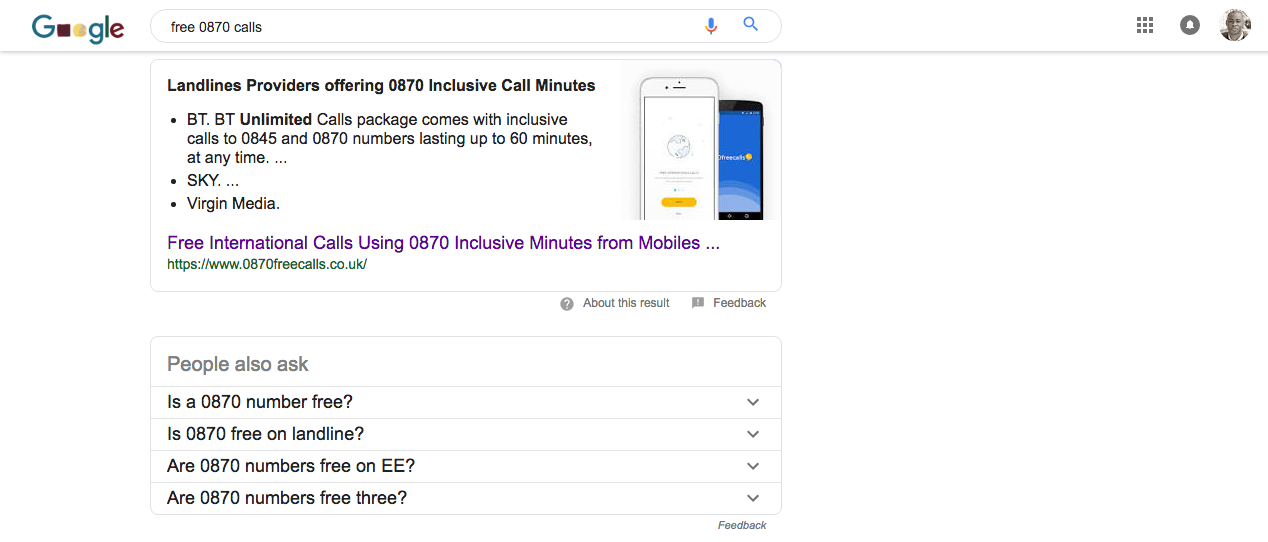Click question text Are 0870 numbers free three?
1268x542 pixels.
pyautogui.click(x=287, y=498)
